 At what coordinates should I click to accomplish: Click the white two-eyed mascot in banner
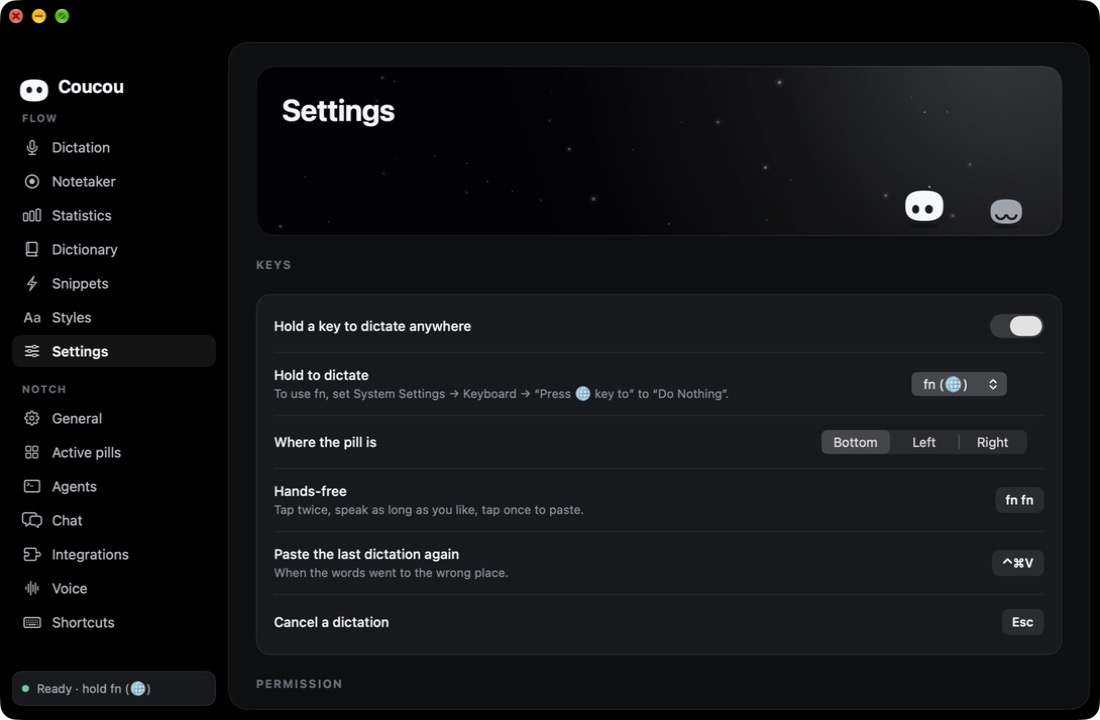coord(924,206)
